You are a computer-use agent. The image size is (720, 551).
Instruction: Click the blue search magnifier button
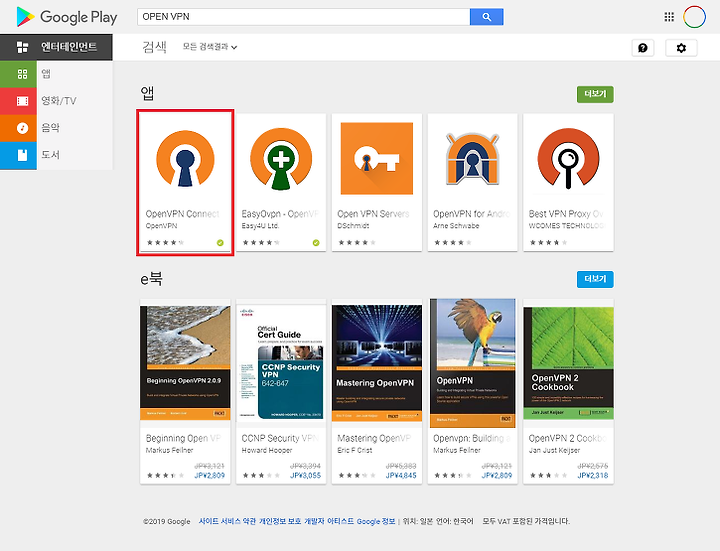pos(486,17)
